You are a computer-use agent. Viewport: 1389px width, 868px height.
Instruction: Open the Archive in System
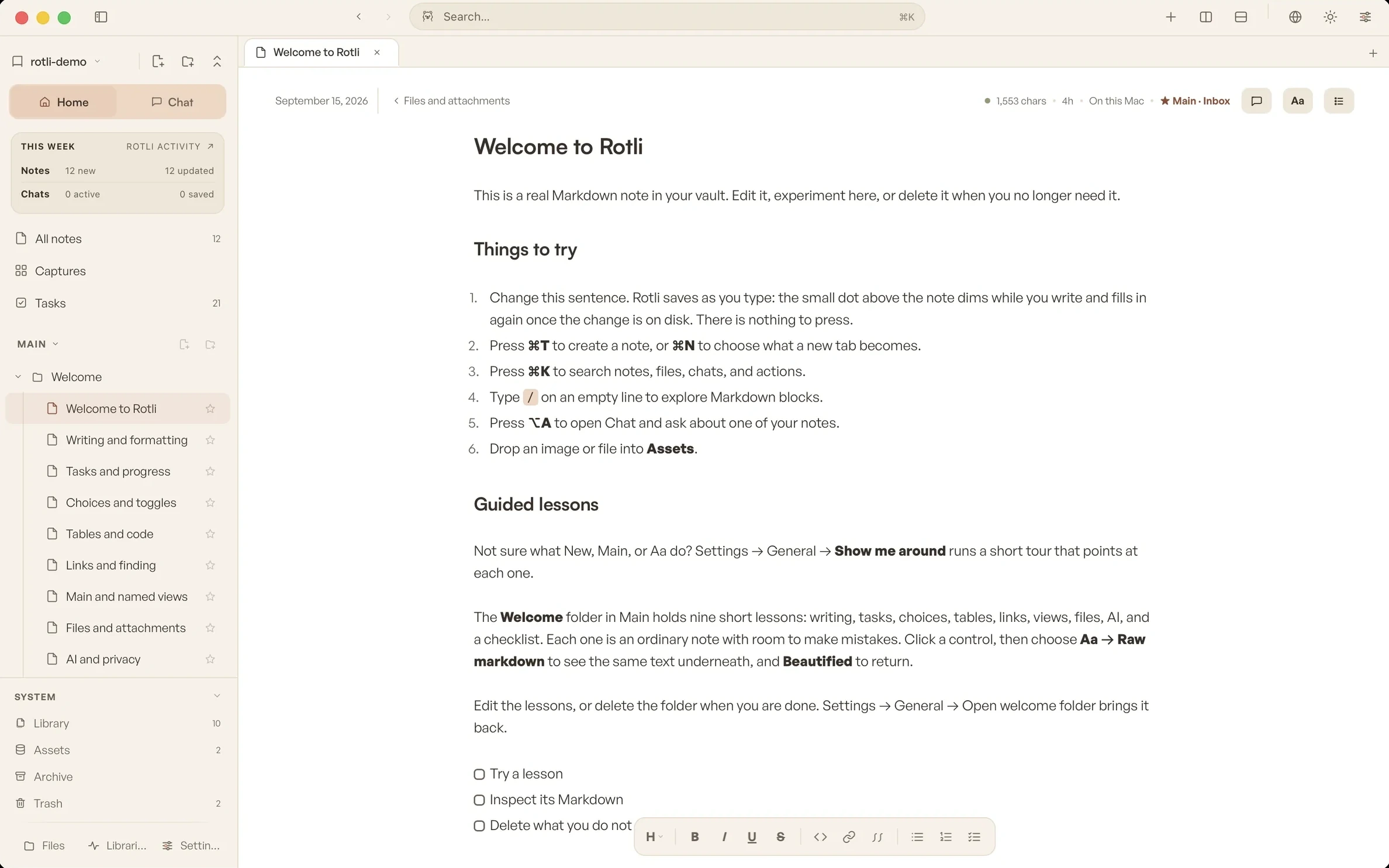click(x=118, y=776)
